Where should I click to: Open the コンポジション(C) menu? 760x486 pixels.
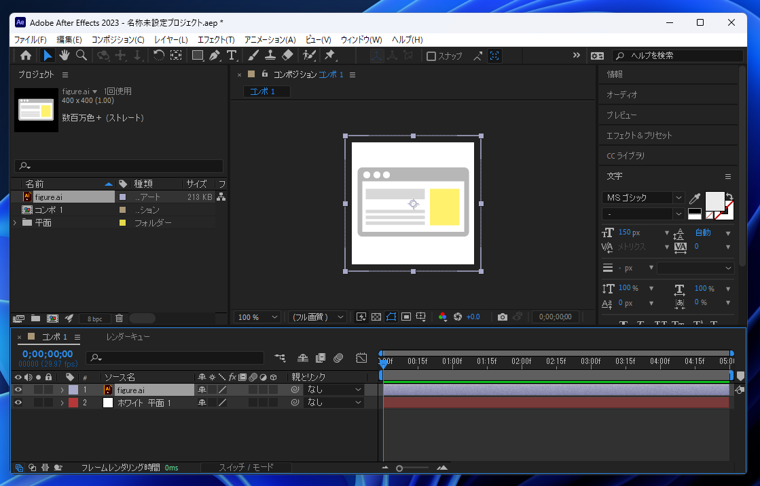118,40
